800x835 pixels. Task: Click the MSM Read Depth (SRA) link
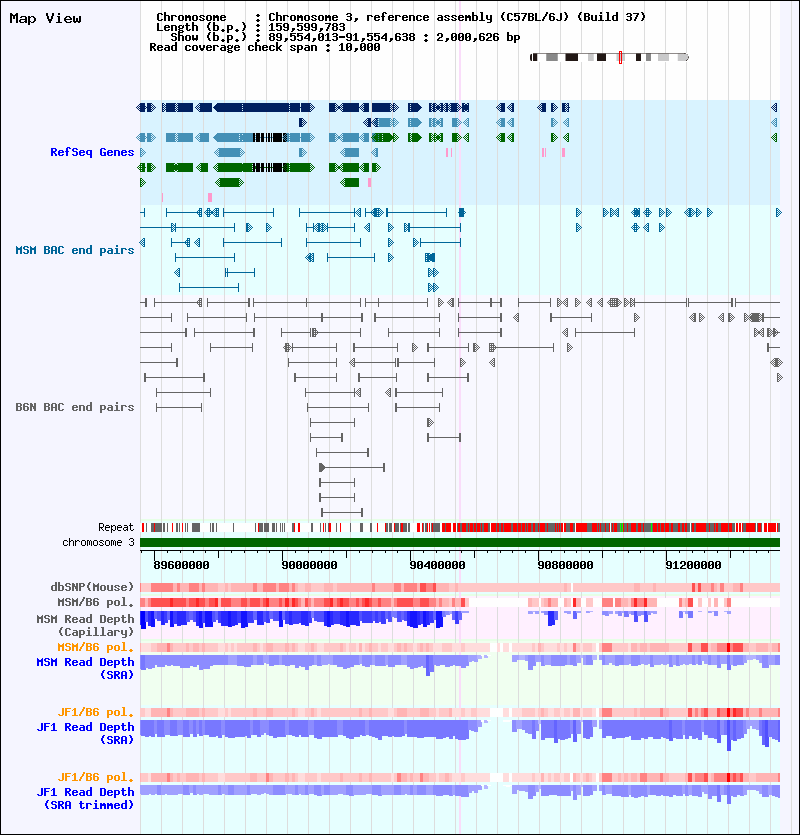[x=85, y=668]
